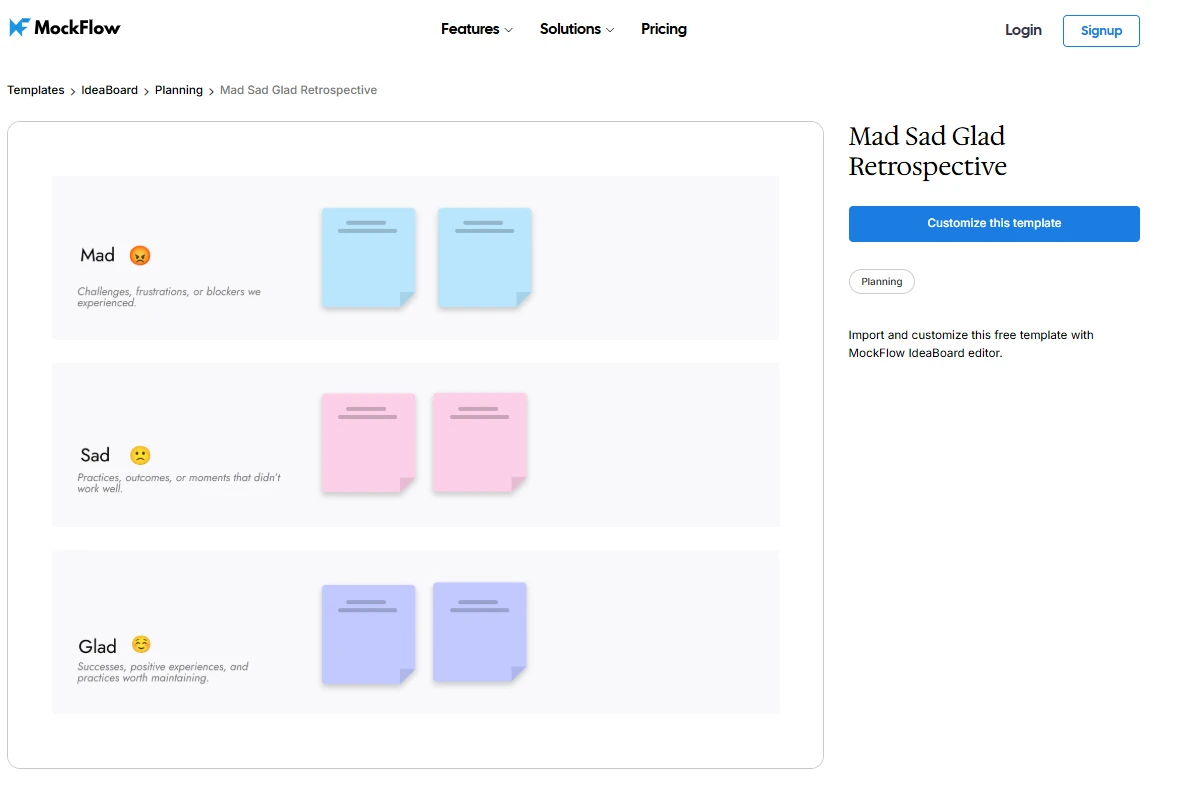Click 'Import and customize this free template' text
The height and width of the screenshot is (795, 1193).
click(971, 344)
